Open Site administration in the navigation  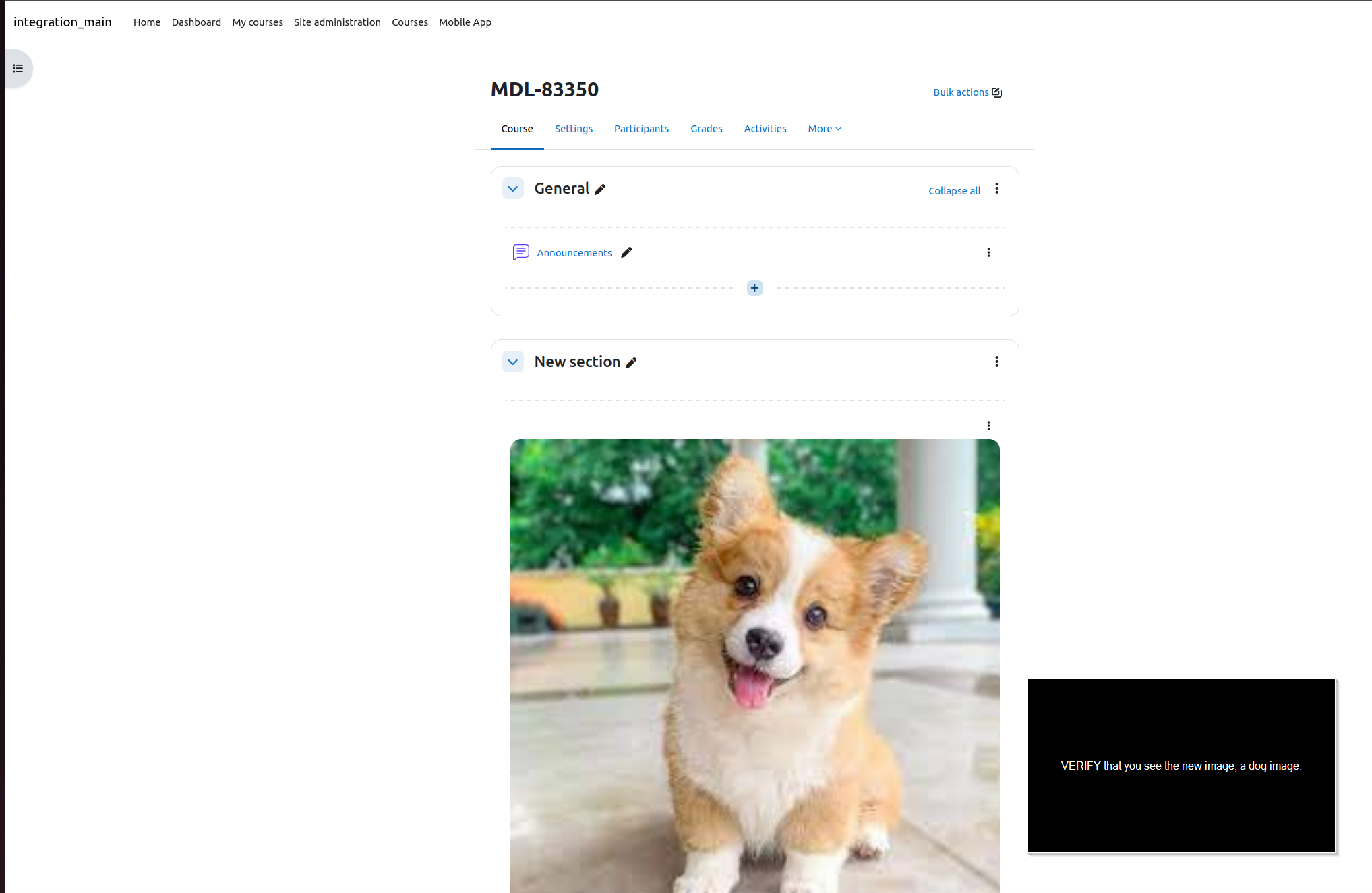pyautogui.click(x=337, y=22)
